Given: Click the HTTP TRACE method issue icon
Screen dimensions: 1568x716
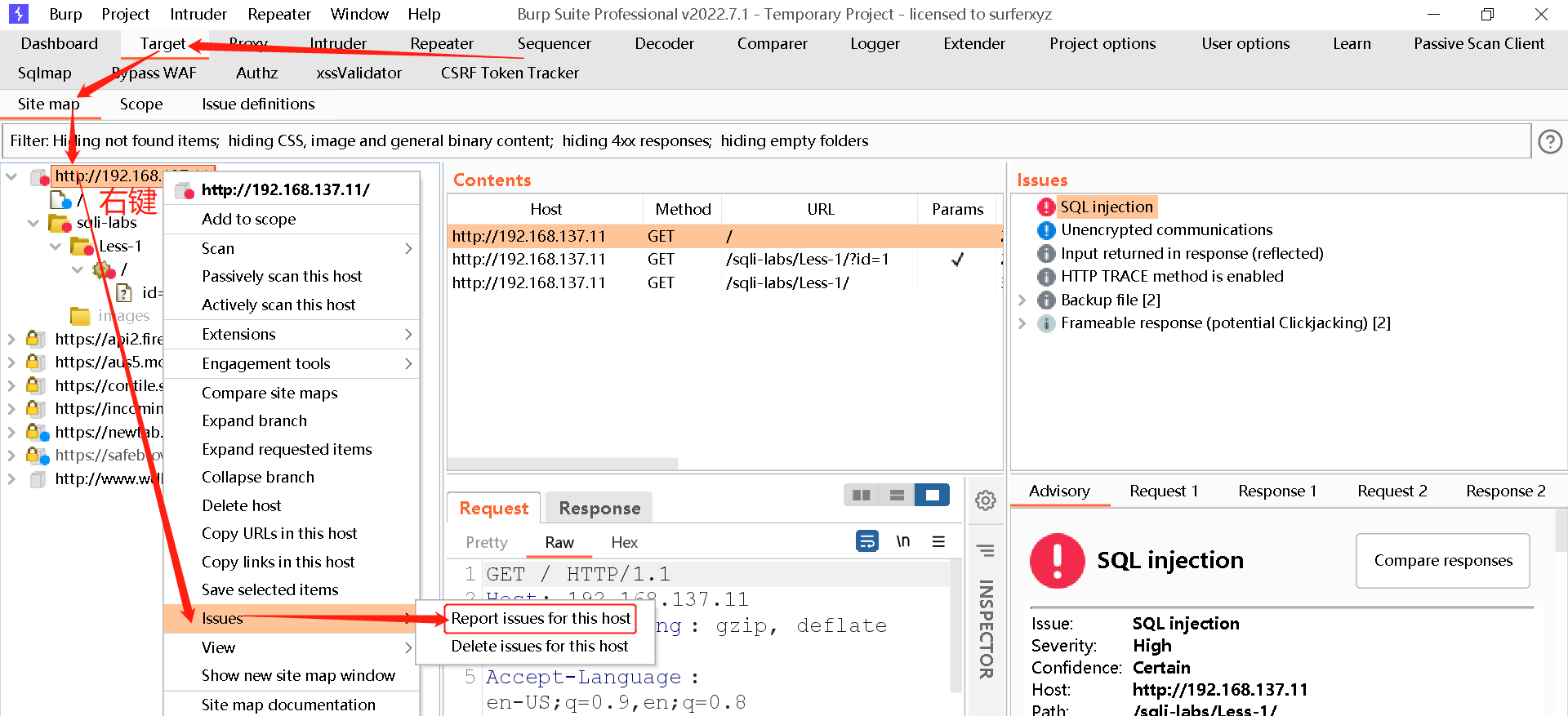Looking at the screenshot, I should coord(1046,277).
